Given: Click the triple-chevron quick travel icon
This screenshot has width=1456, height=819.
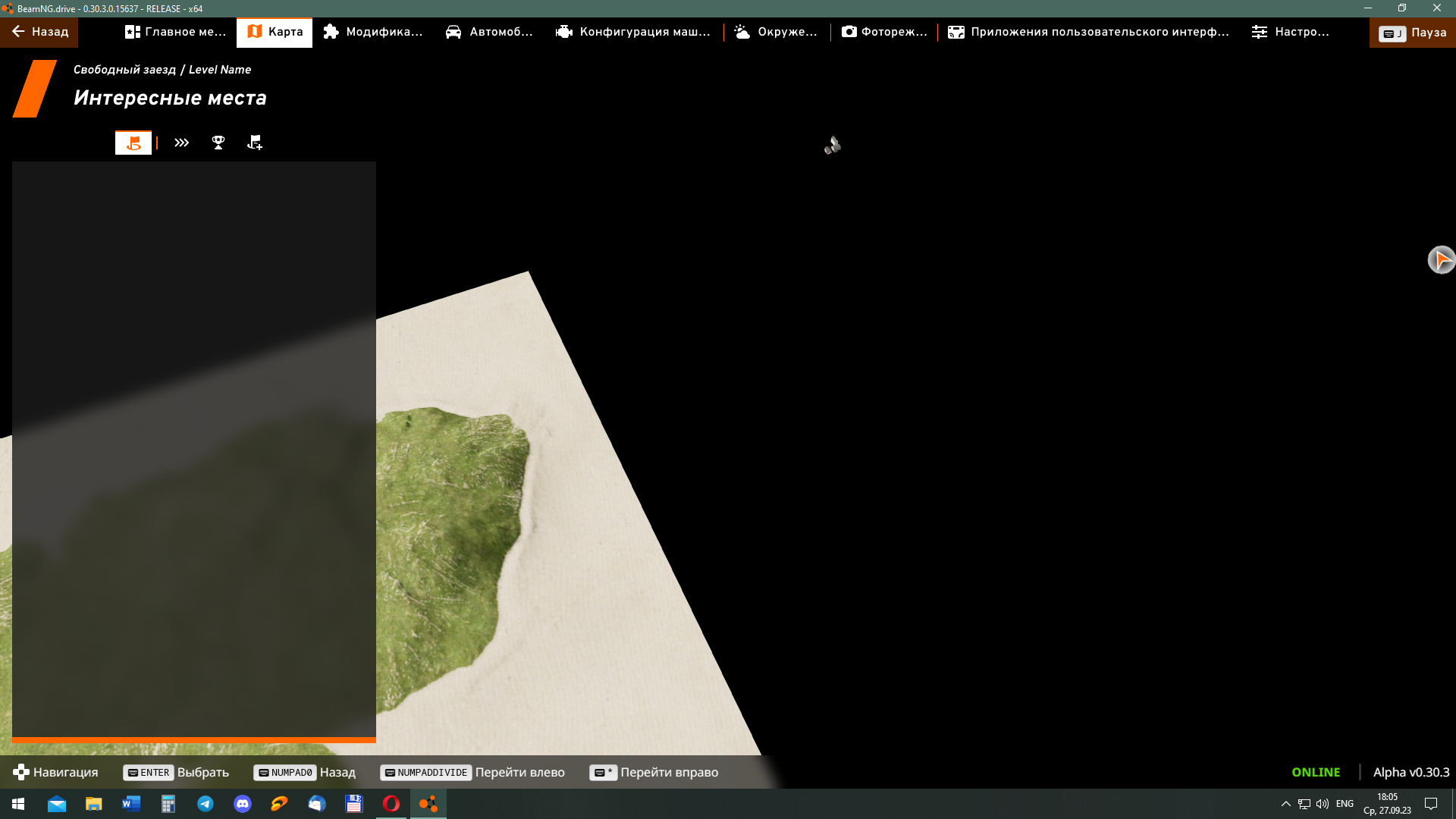Looking at the screenshot, I should [181, 143].
